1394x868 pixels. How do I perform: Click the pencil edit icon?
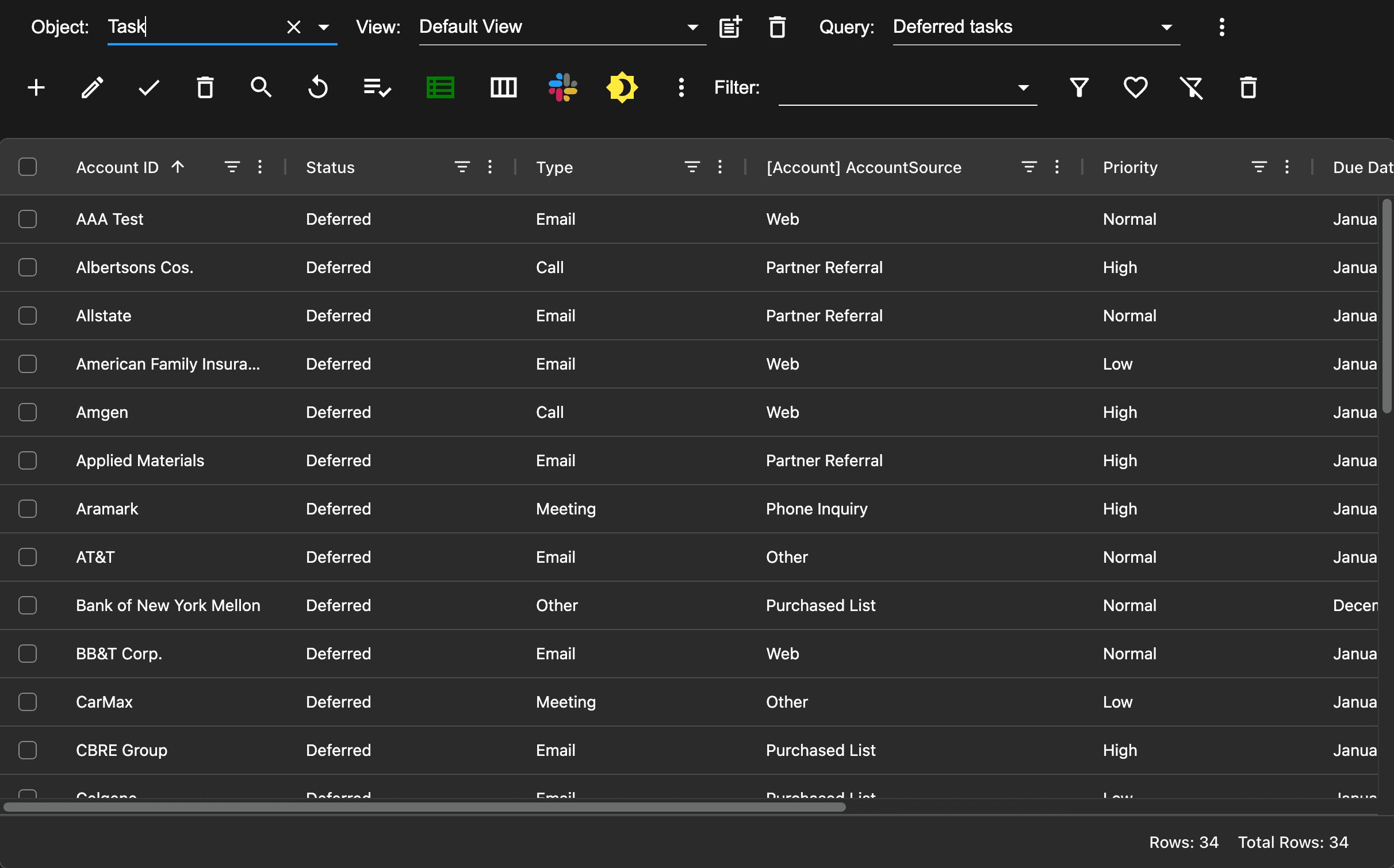pyautogui.click(x=92, y=88)
